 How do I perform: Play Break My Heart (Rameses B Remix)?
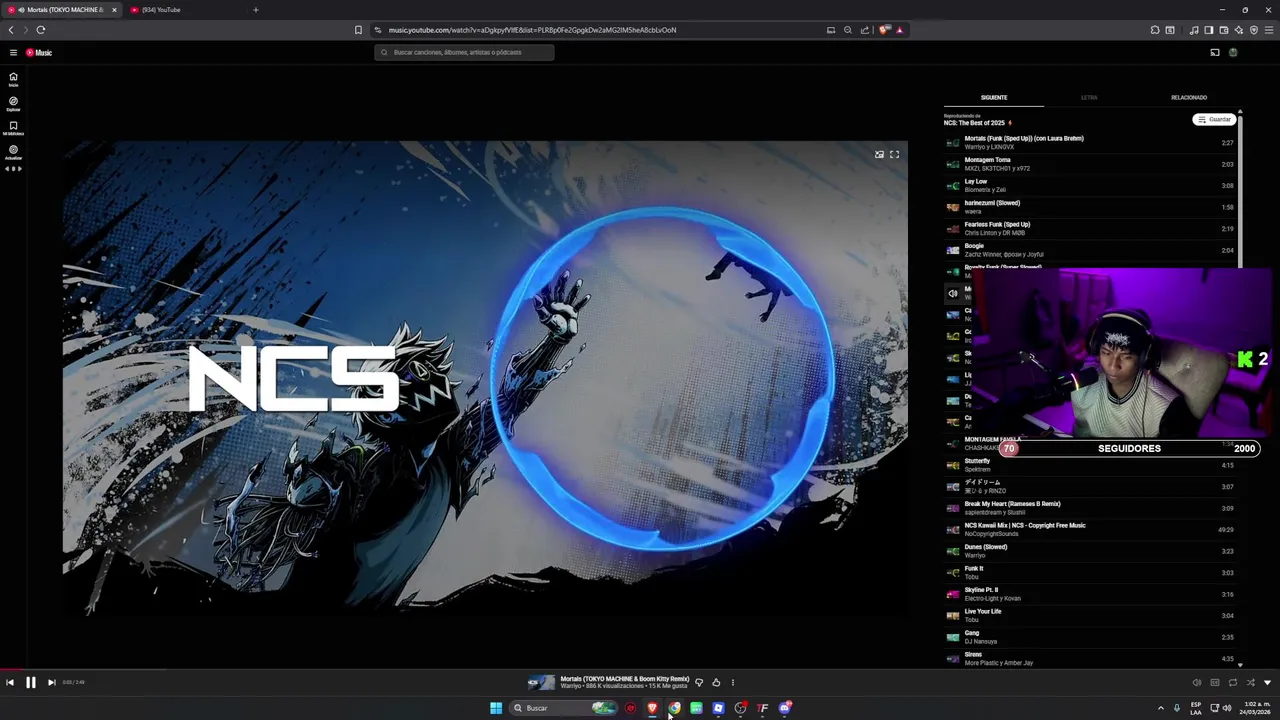pyautogui.click(x=1090, y=508)
